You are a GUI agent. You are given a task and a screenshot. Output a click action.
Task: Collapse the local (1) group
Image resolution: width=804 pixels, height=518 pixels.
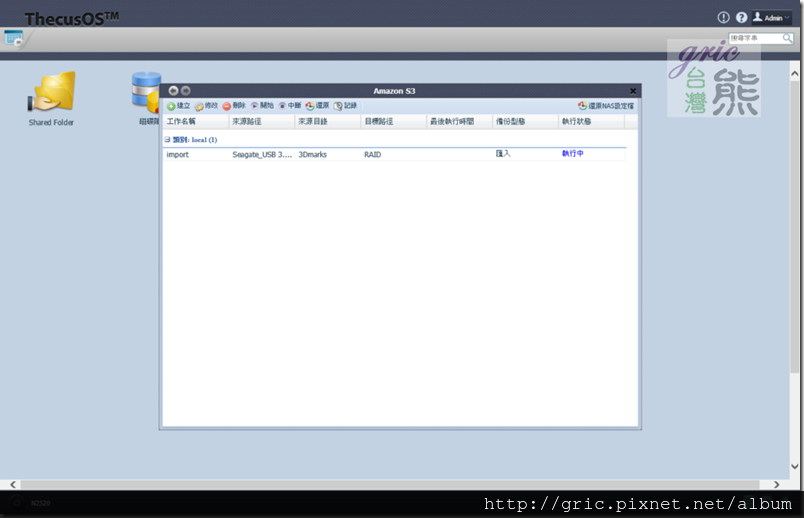coord(167,140)
